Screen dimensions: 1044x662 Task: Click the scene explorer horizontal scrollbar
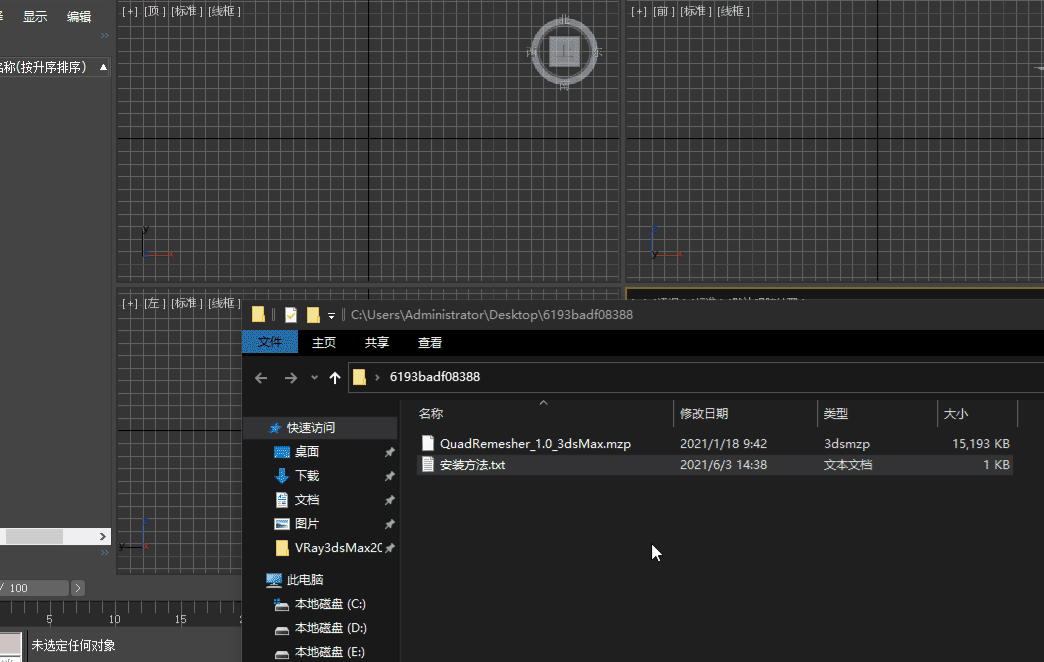pos(35,537)
